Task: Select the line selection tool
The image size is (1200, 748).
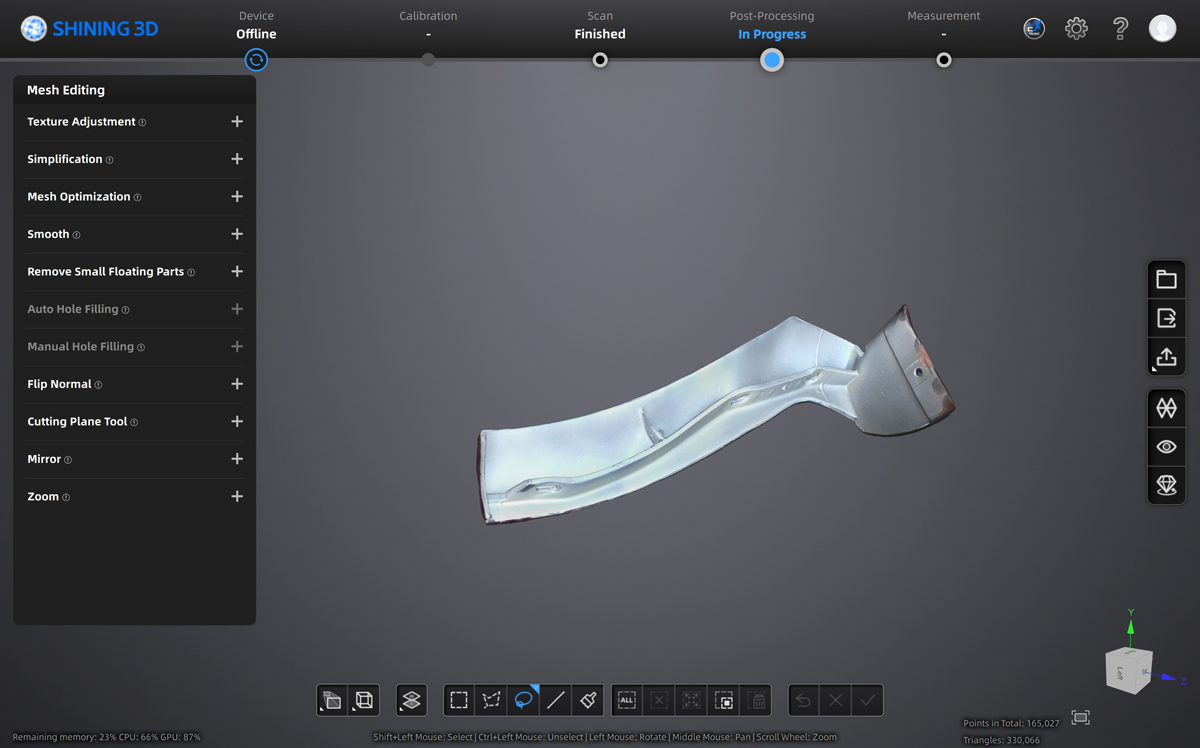Action: [556, 700]
